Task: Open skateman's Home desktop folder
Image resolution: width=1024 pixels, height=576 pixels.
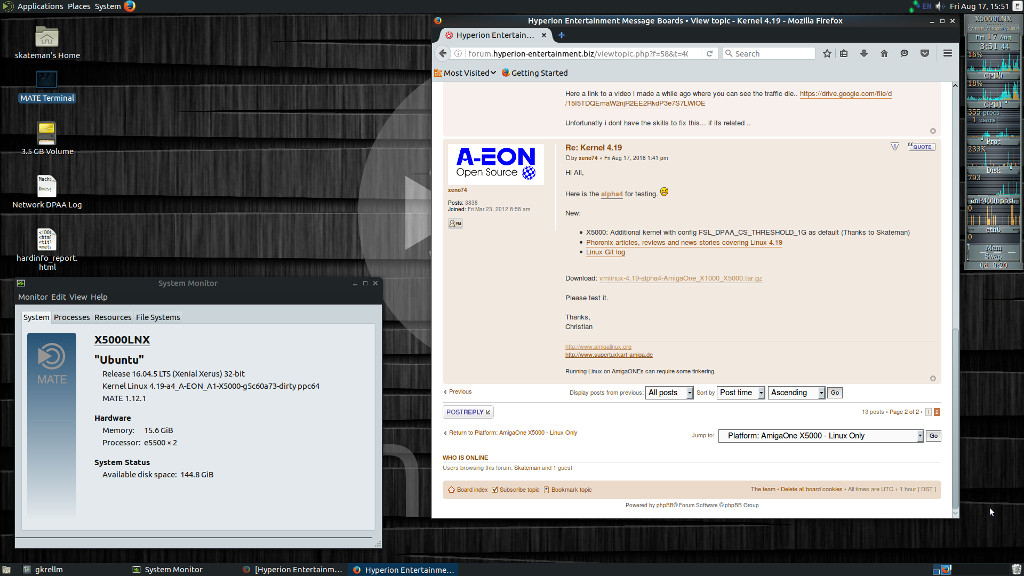Action: pos(47,42)
